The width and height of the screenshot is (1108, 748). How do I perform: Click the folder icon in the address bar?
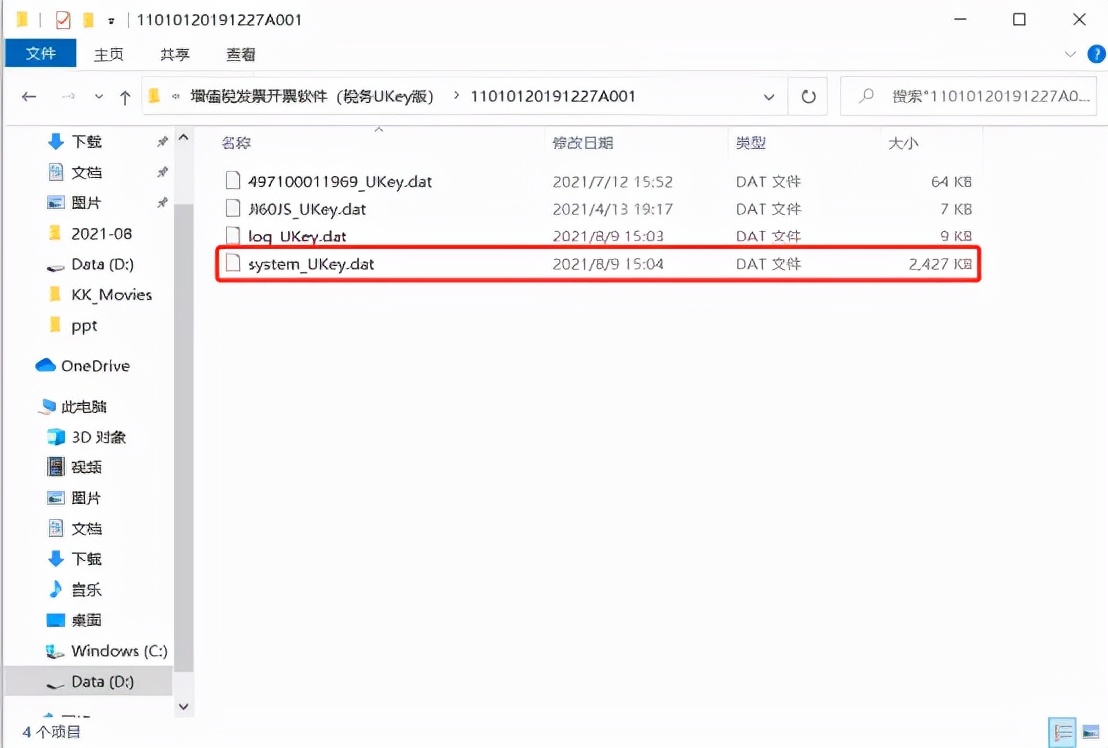pos(155,96)
